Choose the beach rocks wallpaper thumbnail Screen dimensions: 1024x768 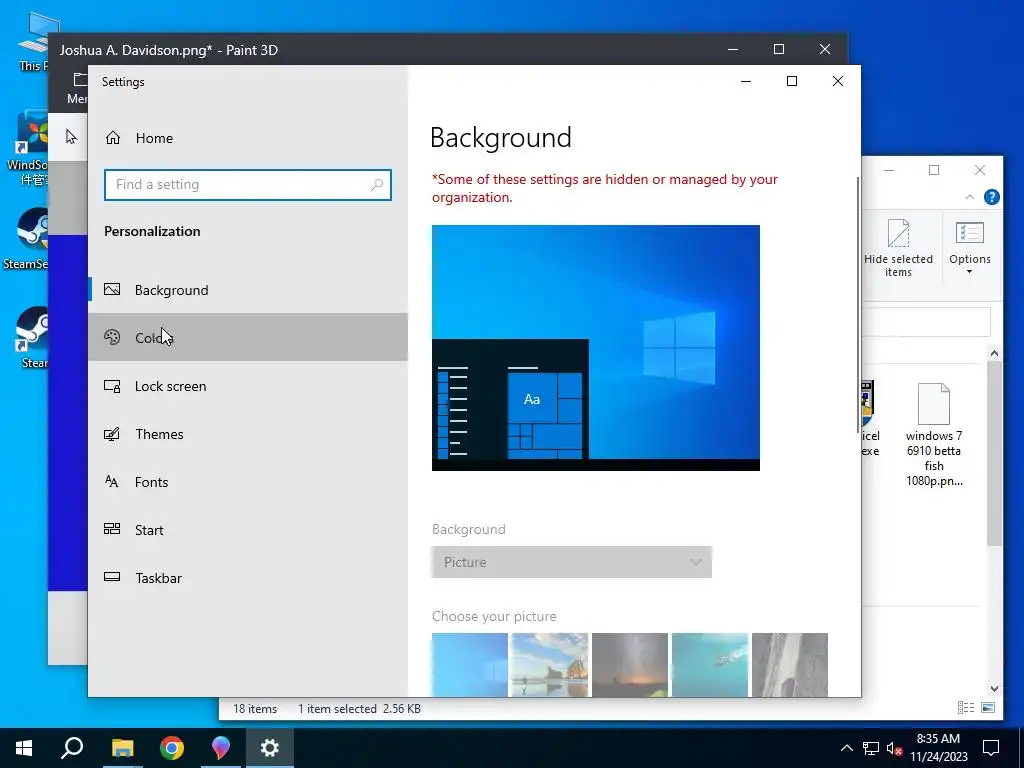(x=549, y=664)
